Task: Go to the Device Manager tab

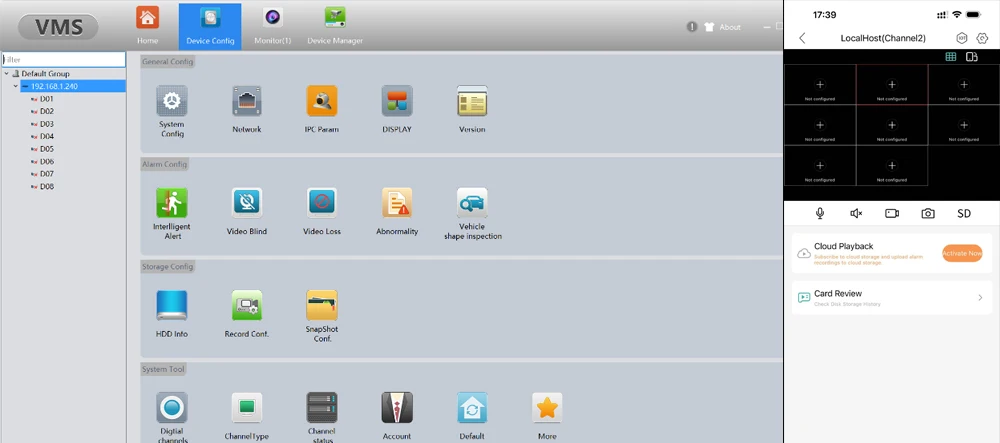Action: tap(335, 25)
